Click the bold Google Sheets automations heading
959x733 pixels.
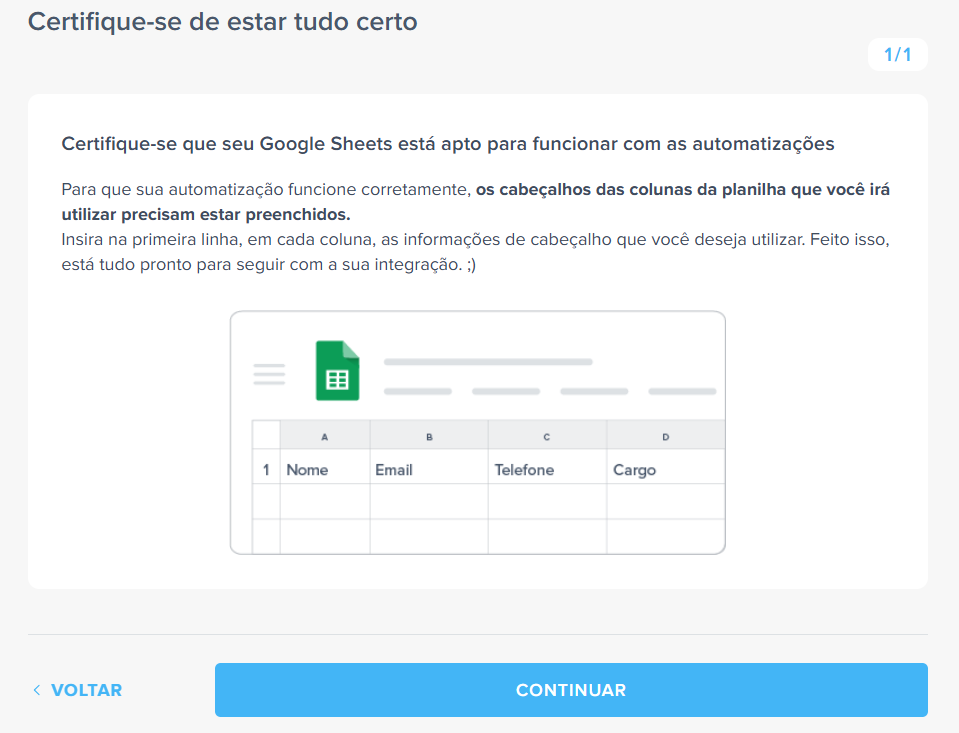click(448, 144)
